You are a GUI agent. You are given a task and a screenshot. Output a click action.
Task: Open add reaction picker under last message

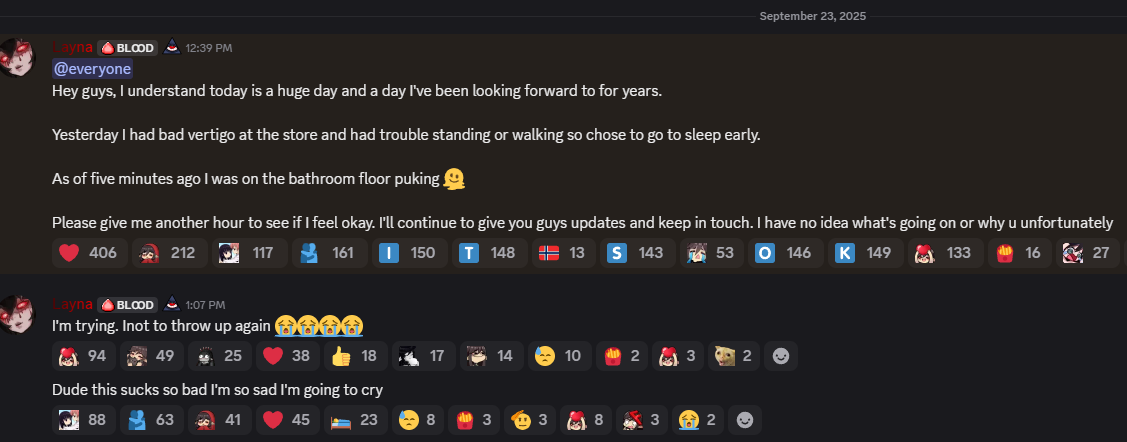coord(745,420)
